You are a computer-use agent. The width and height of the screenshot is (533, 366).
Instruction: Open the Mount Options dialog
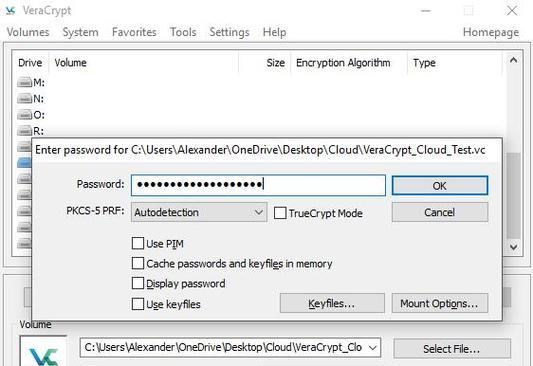click(x=440, y=303)
